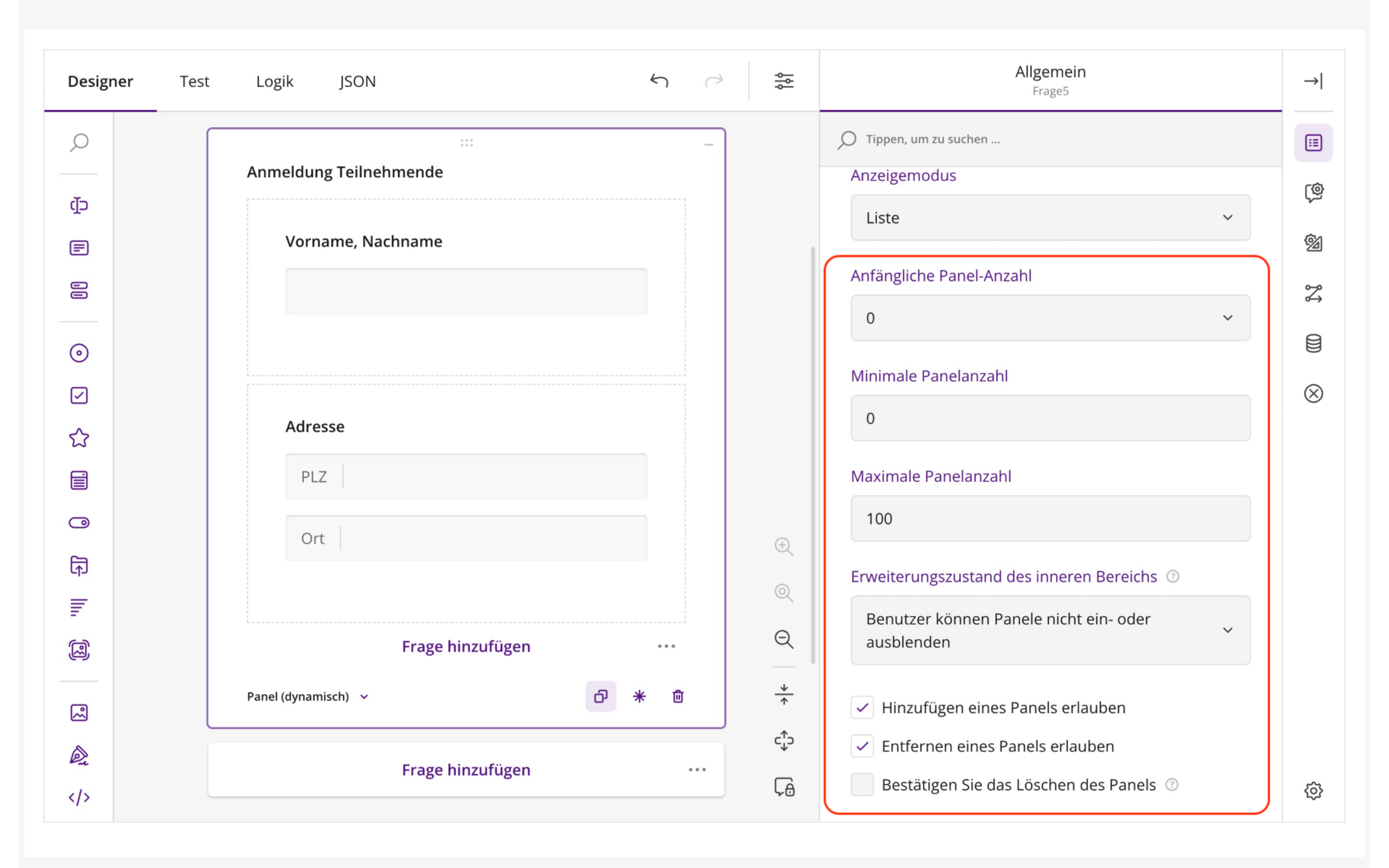This screenshot has height=868, width=1389.
Task: Open the Panel (dynamisch) type selector
Action: (308, 696)
